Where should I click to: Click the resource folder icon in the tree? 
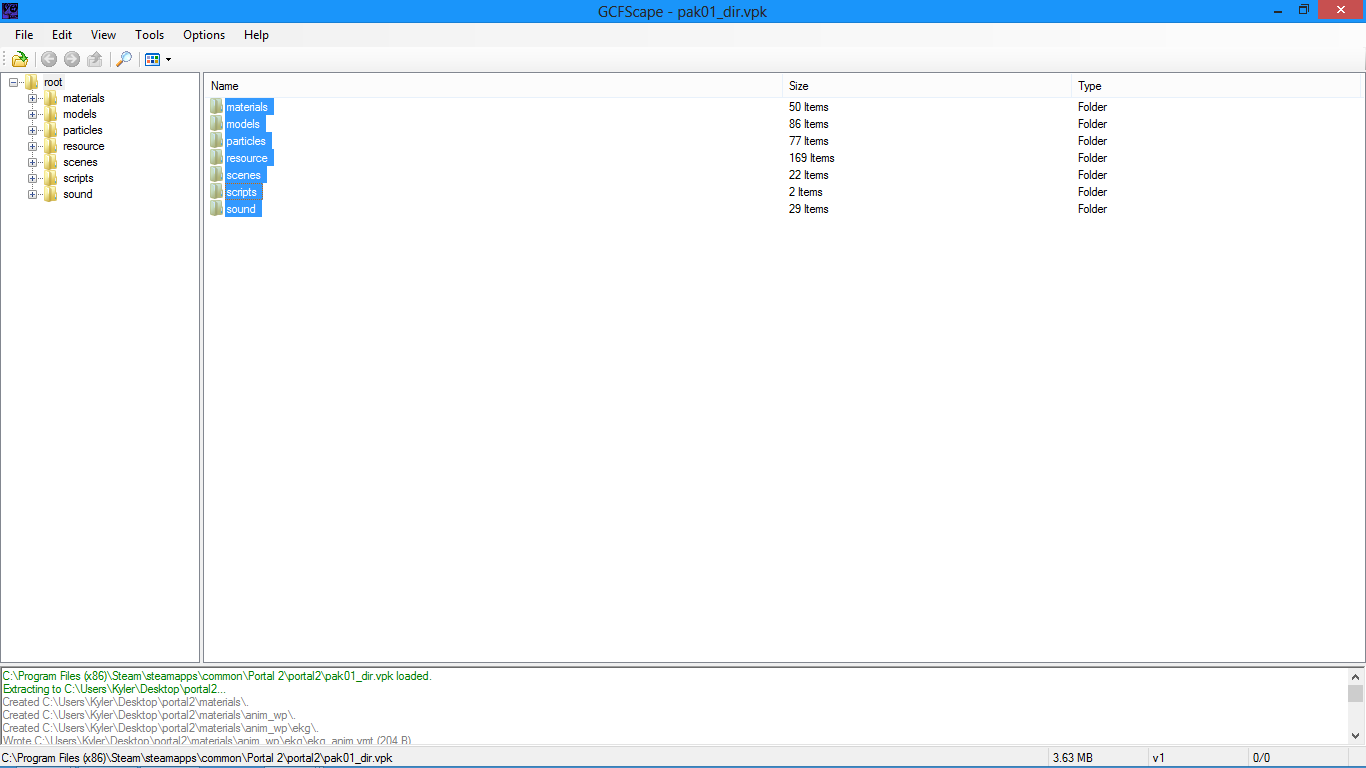[51, 146]
